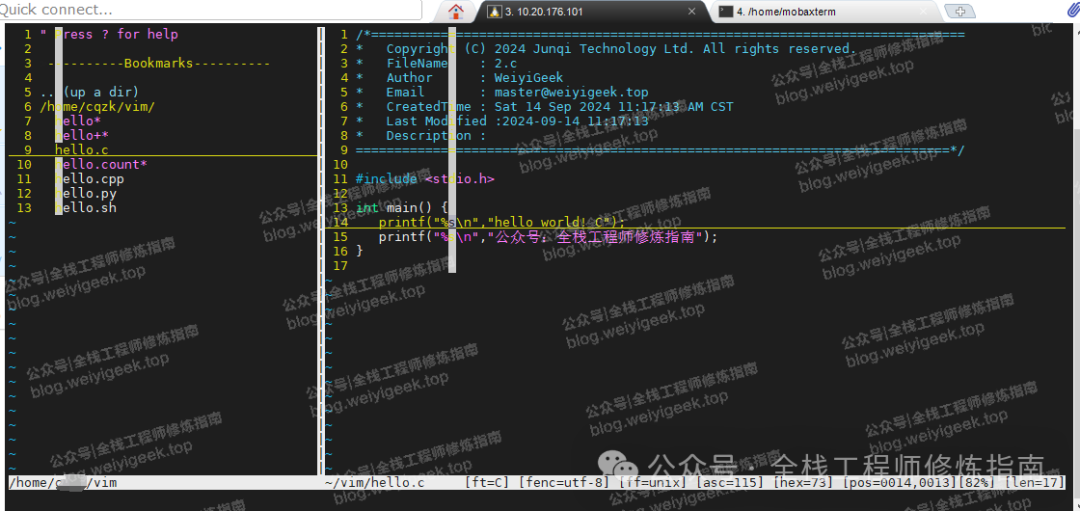Open a new tab with the plus button

pyautogui.click(x=959, y=11)
